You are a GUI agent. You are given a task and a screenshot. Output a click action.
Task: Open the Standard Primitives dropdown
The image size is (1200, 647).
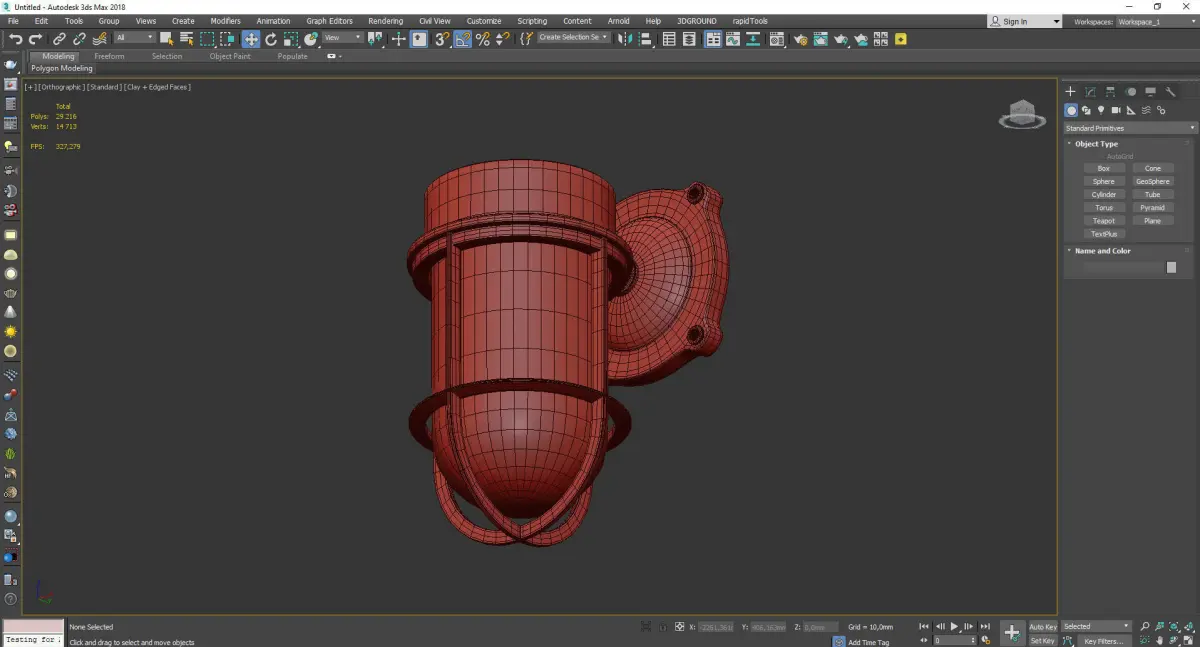pyautogui.click(x=1130, y=128)
